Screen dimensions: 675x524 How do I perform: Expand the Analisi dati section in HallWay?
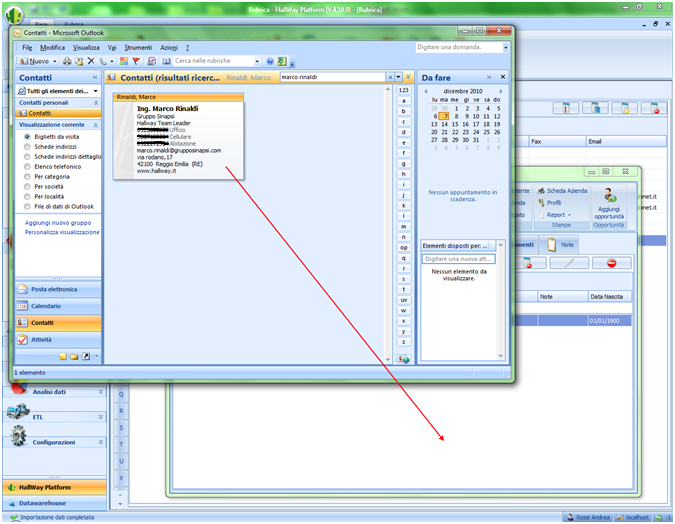[101, 392]
